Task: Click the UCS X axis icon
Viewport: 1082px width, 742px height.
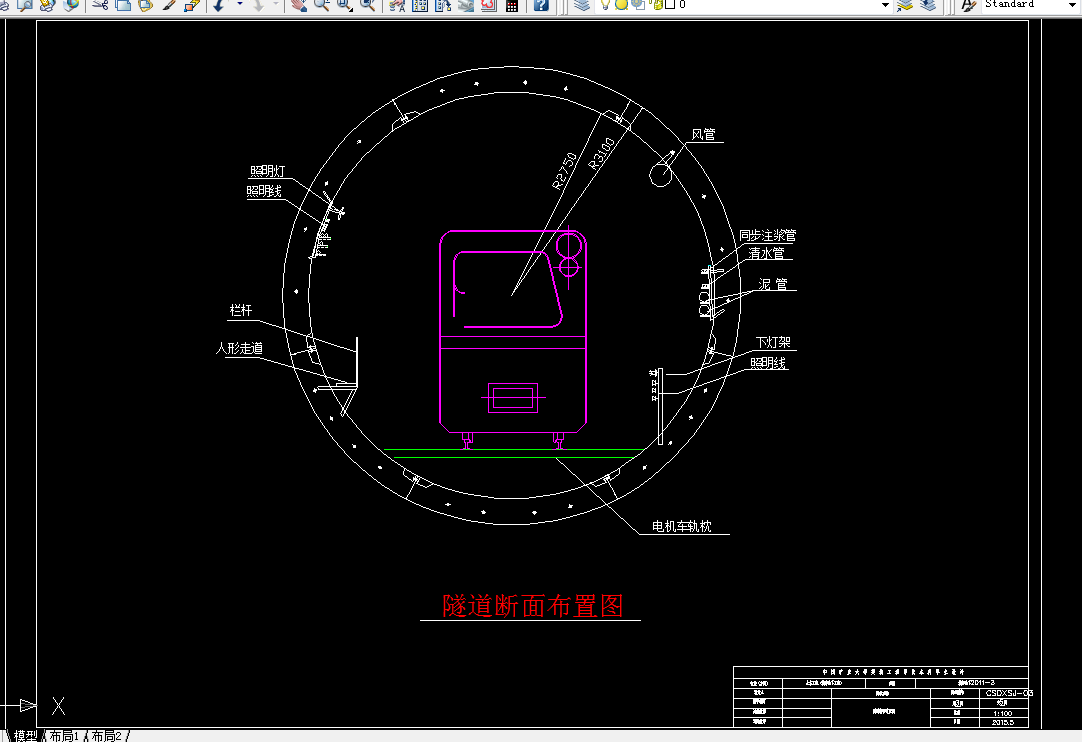Action: click(59, 706)
